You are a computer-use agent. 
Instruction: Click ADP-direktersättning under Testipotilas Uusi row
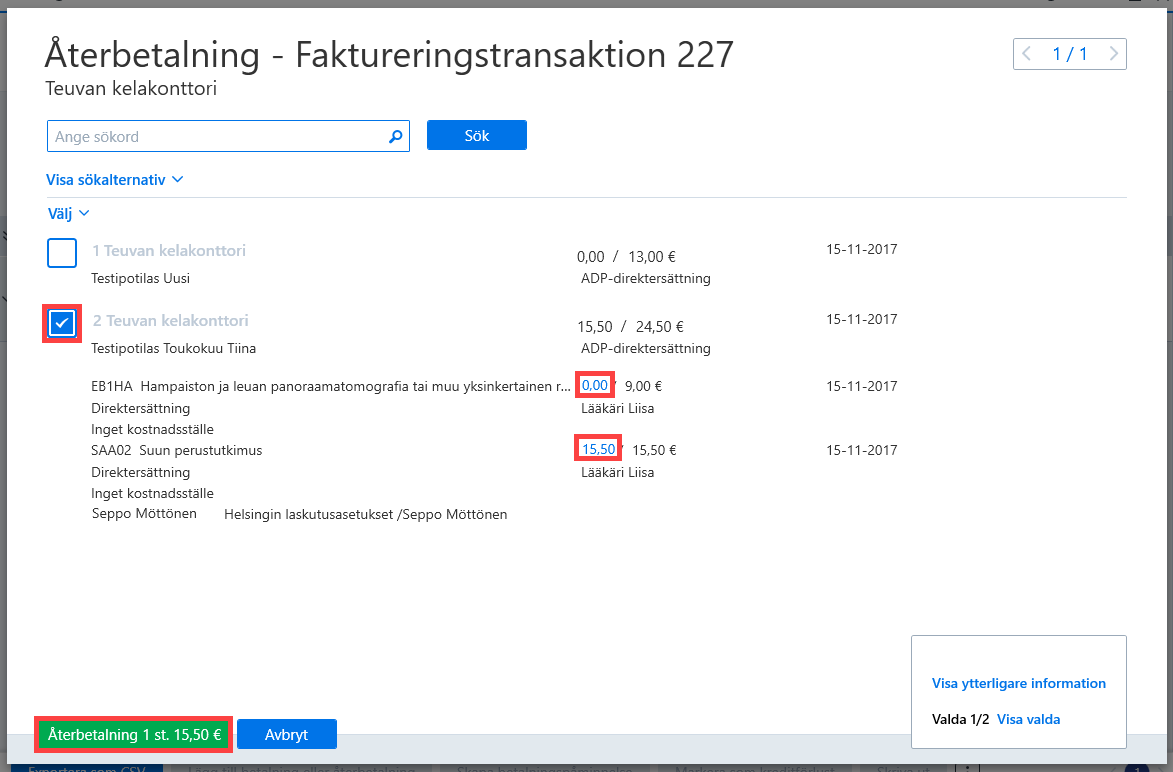coord(646,278)
